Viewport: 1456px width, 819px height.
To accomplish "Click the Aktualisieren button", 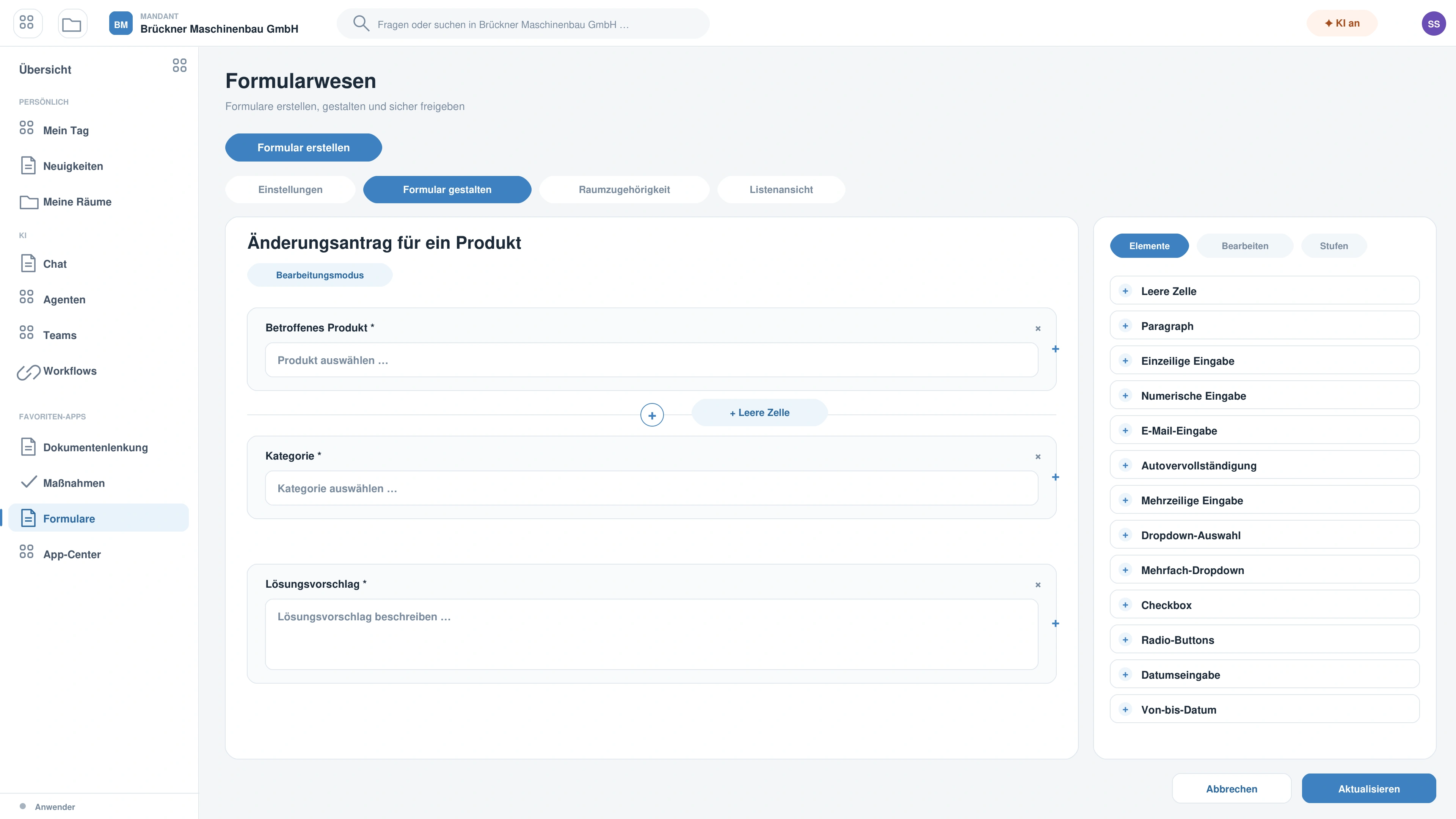I will coord(1369,789).
